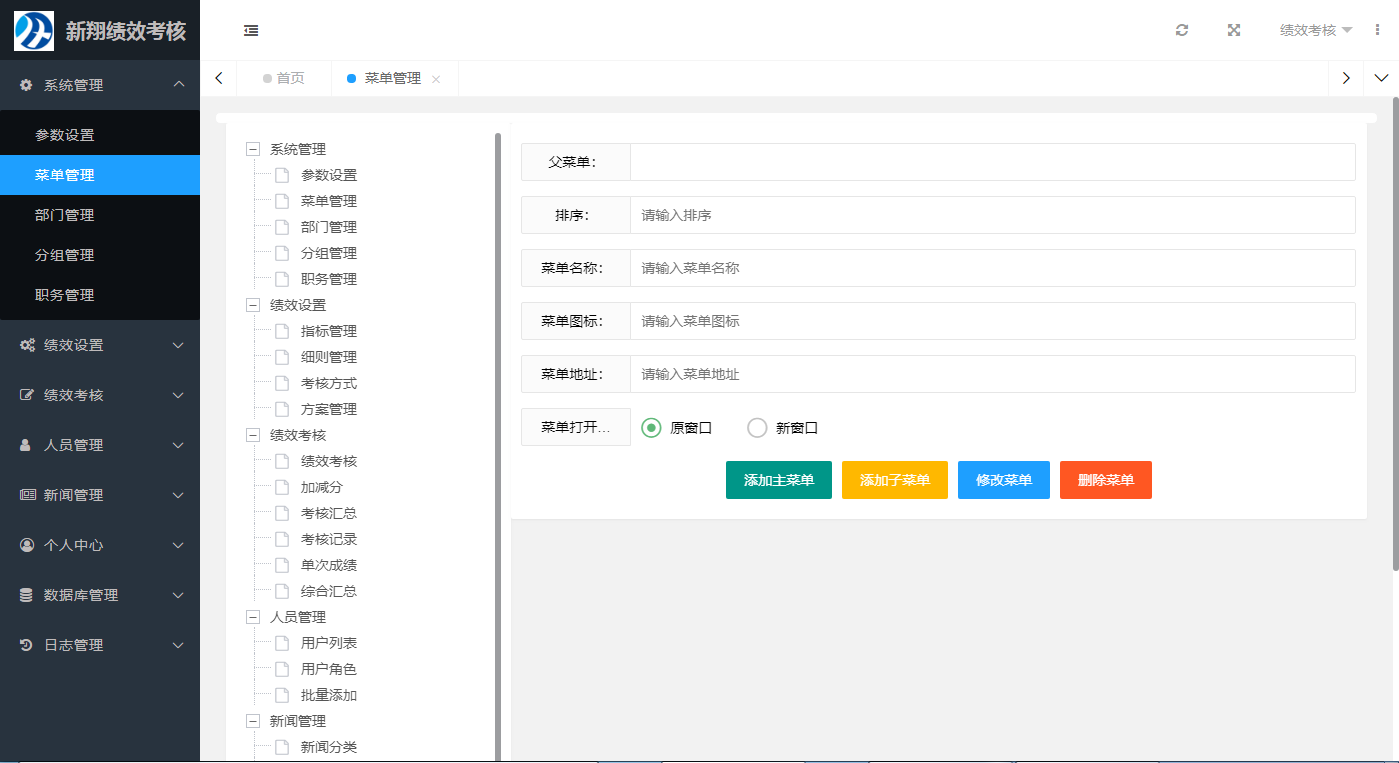Click the 系统管理 gear icon in sidebar
The image size is (1399, 763).
28,85
